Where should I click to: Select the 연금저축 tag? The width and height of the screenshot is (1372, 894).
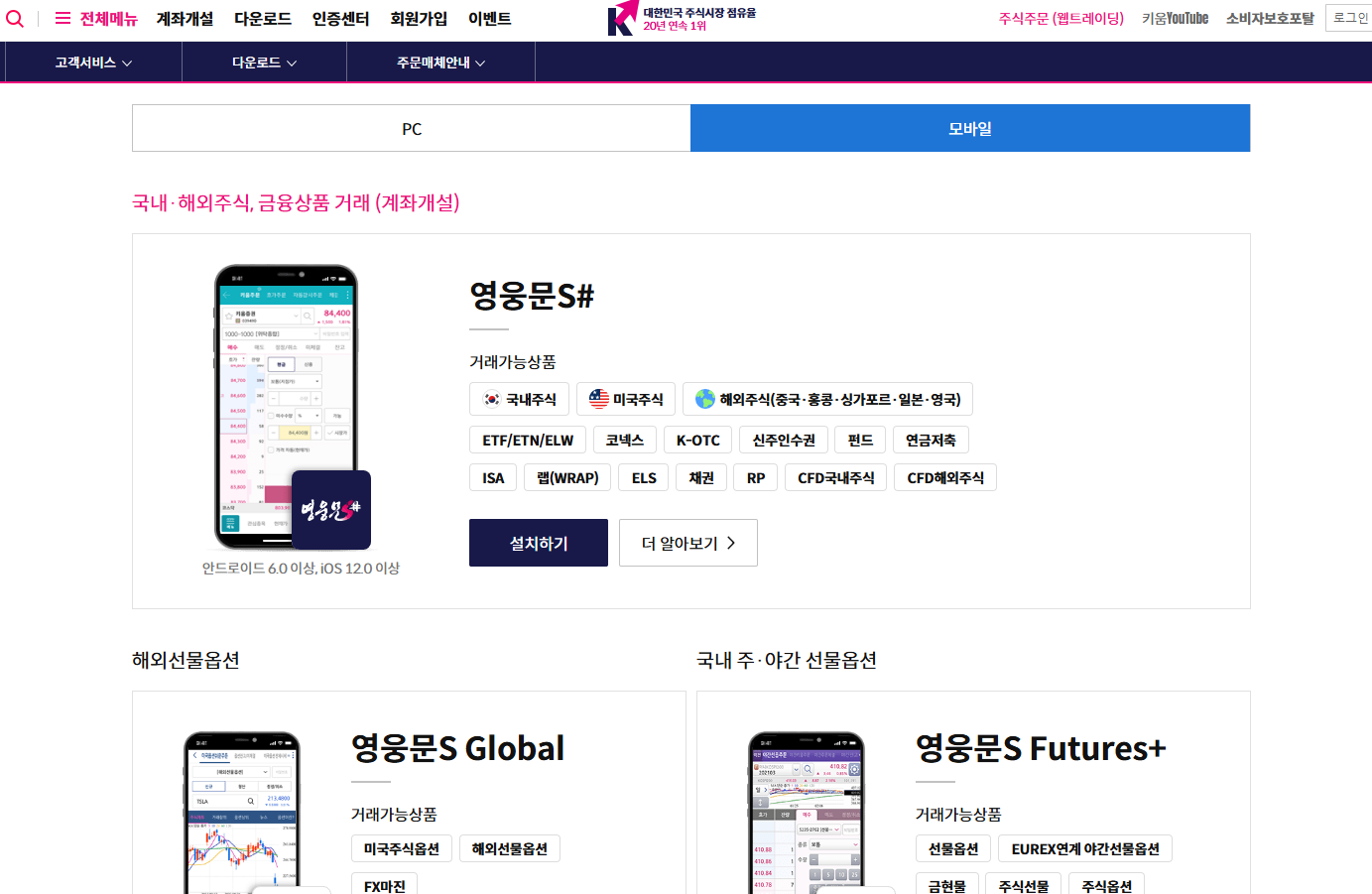[x=932, y=440]
